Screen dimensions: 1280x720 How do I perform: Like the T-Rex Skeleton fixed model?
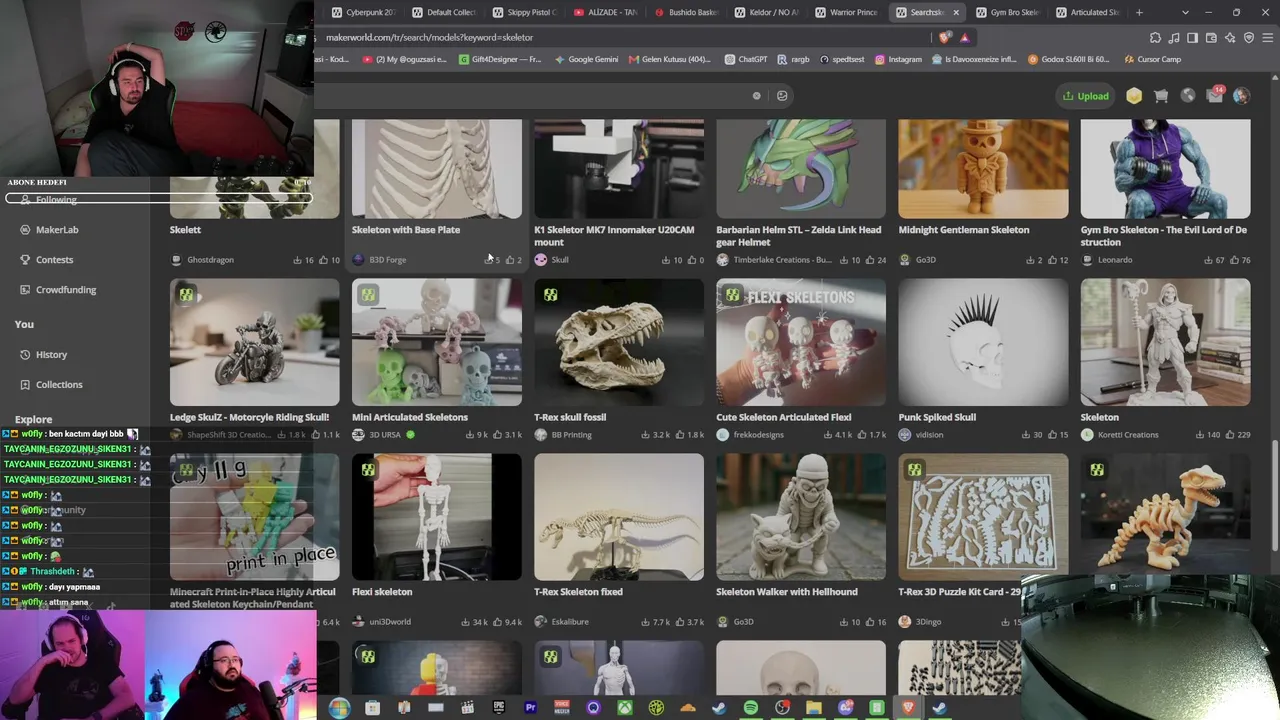pos(689,622)
